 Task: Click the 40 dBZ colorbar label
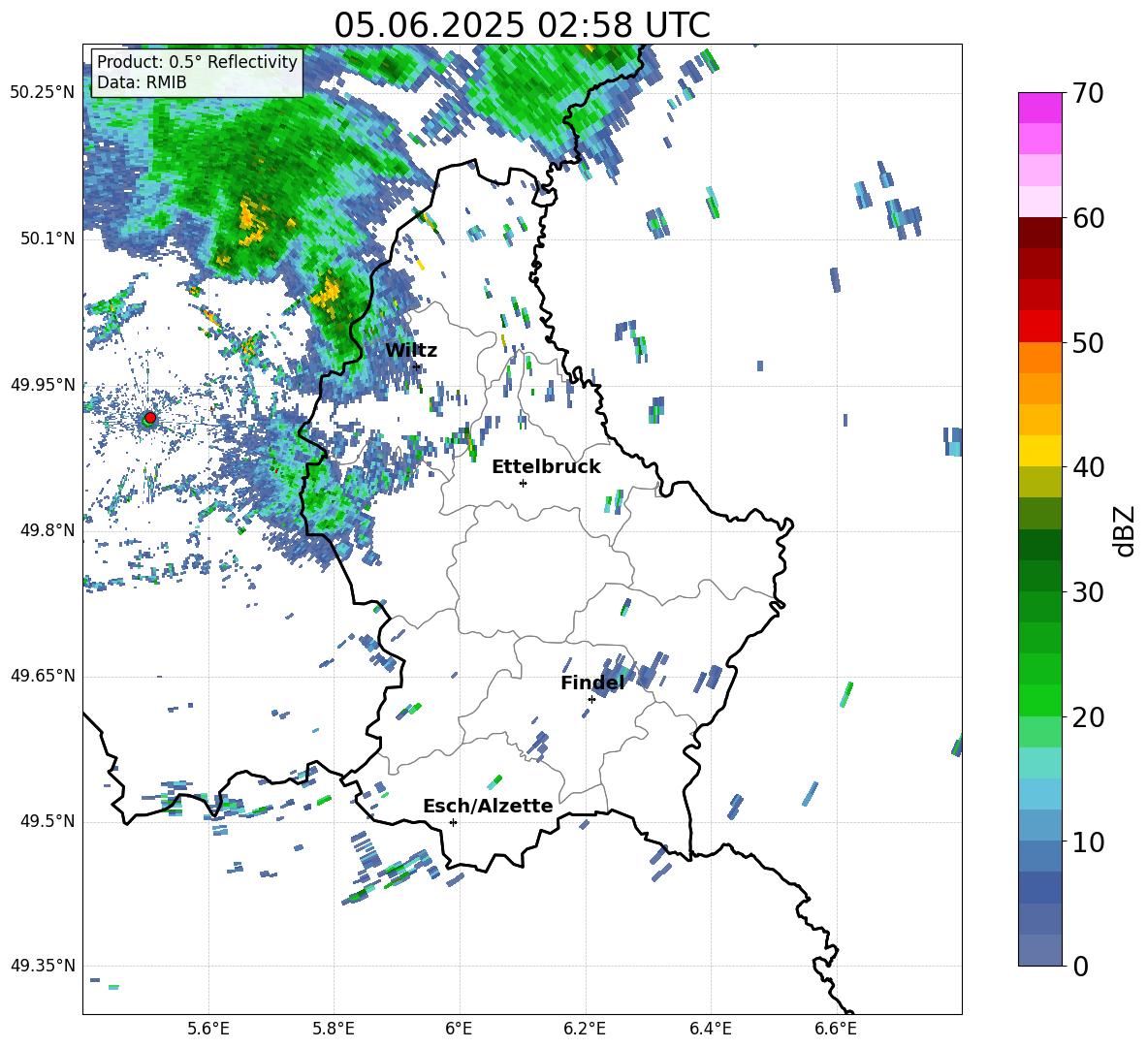click(x=1088, y=467)
